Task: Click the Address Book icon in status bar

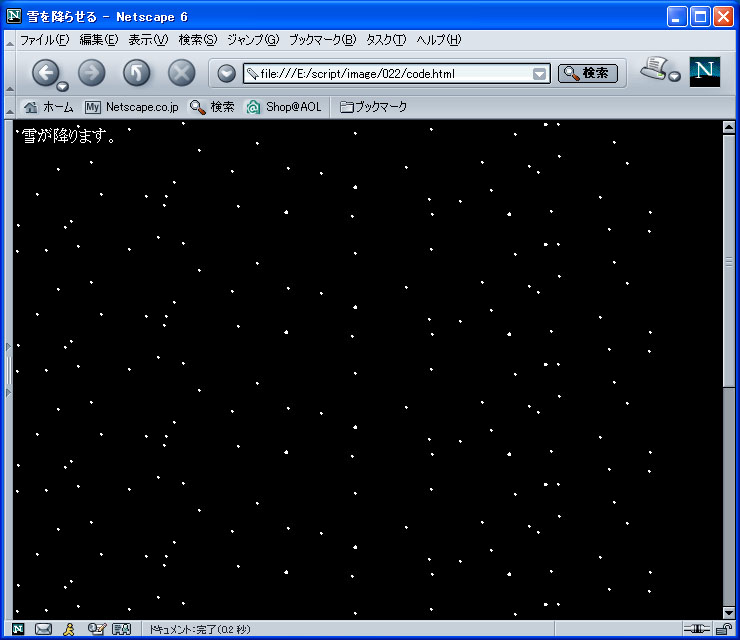Action: (x=122, y=629)
